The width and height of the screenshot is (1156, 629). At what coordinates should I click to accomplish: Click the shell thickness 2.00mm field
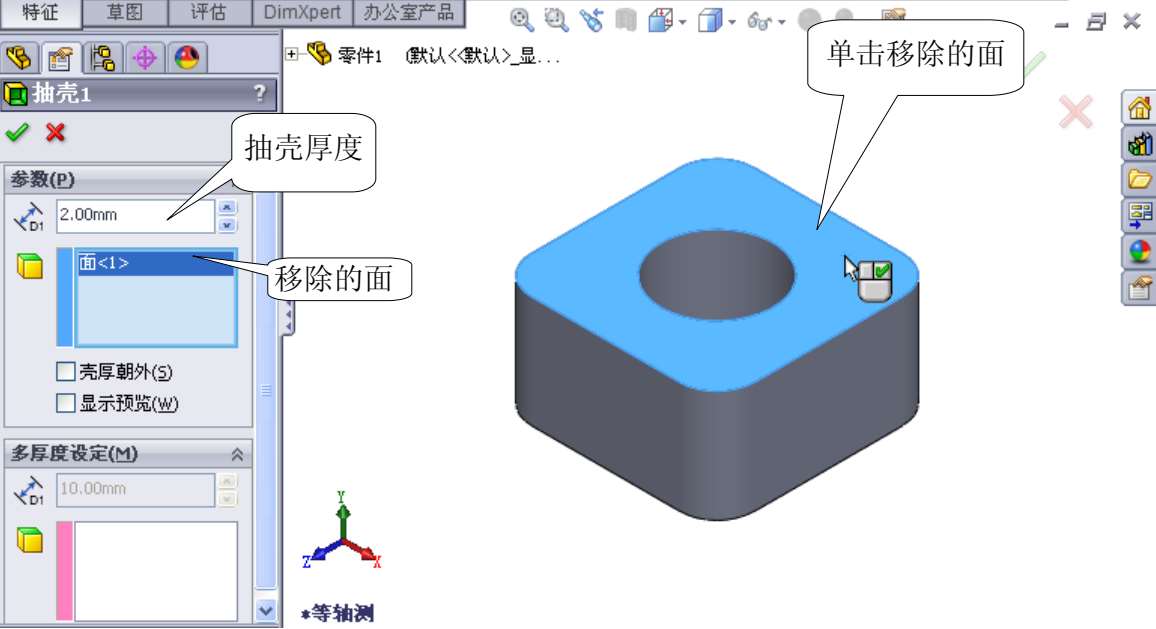tap(133, 215)
